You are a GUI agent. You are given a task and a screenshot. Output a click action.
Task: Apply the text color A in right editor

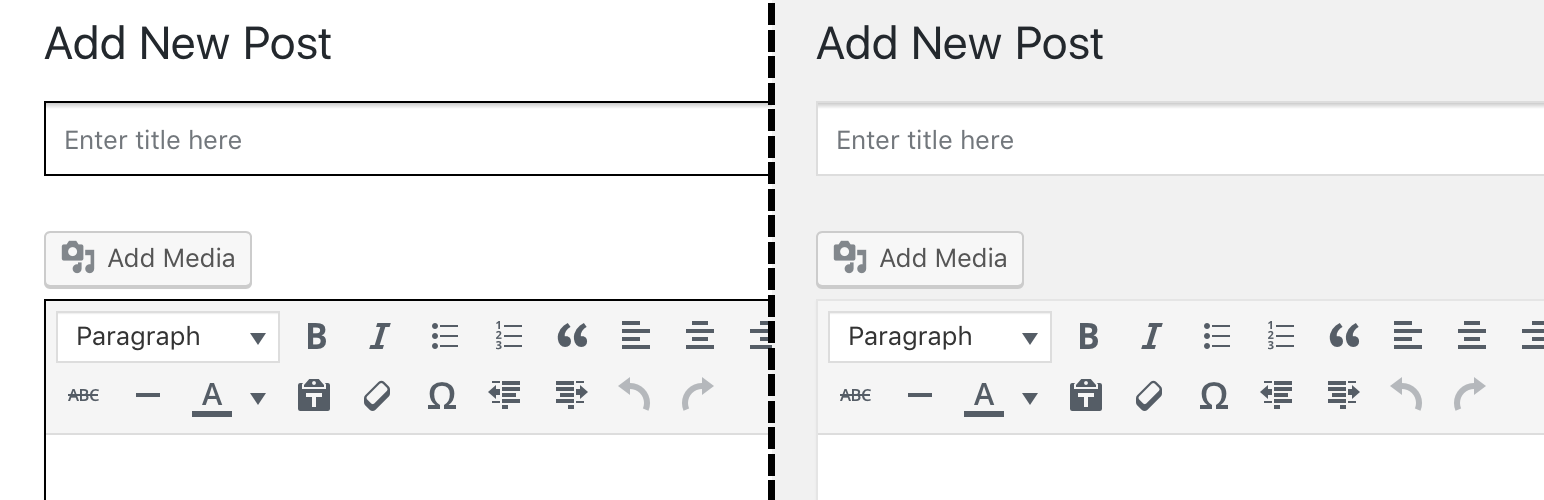point(983,396)
